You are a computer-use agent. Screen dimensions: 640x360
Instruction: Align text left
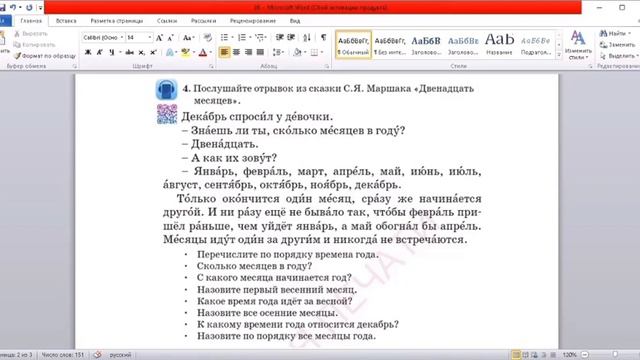pyautogui.click(x=224, y=52)
